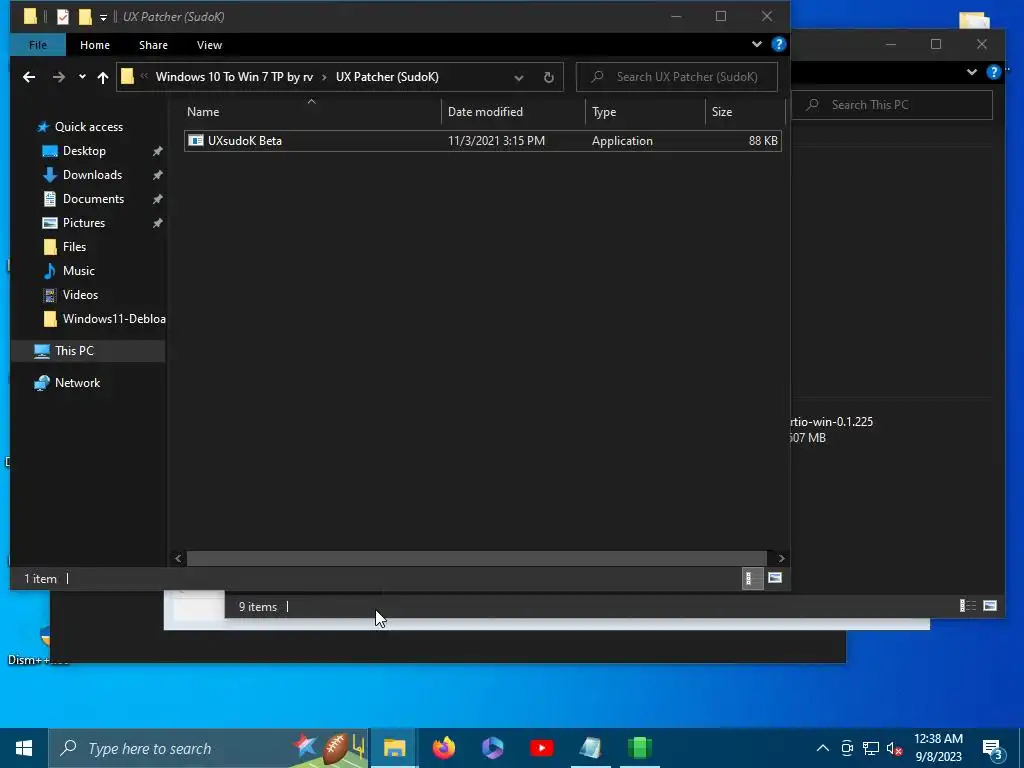Open Documents in navigation pane
Screen dimensions: 1024x768
[93, 199]
